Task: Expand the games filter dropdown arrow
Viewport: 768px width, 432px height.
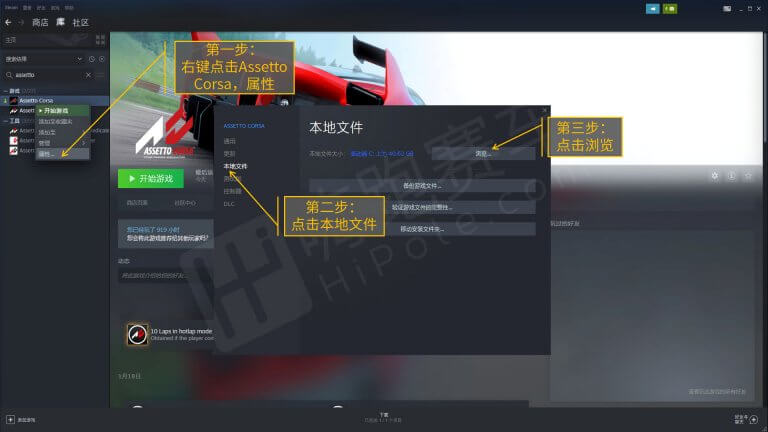Action: [x=79, y=59]
